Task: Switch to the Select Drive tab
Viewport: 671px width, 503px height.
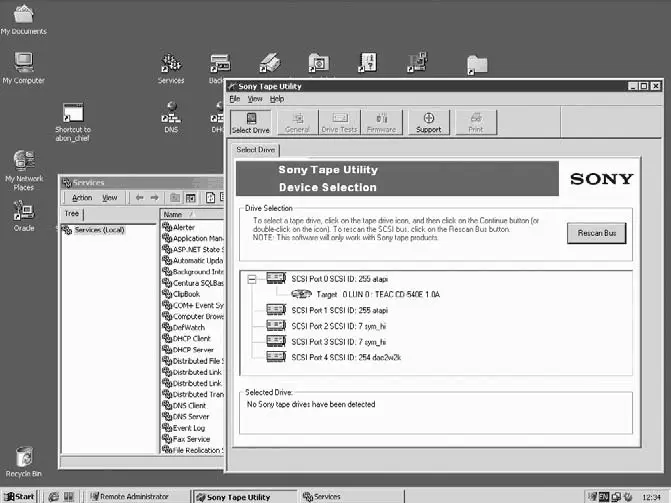Action: tap(255, 150)
